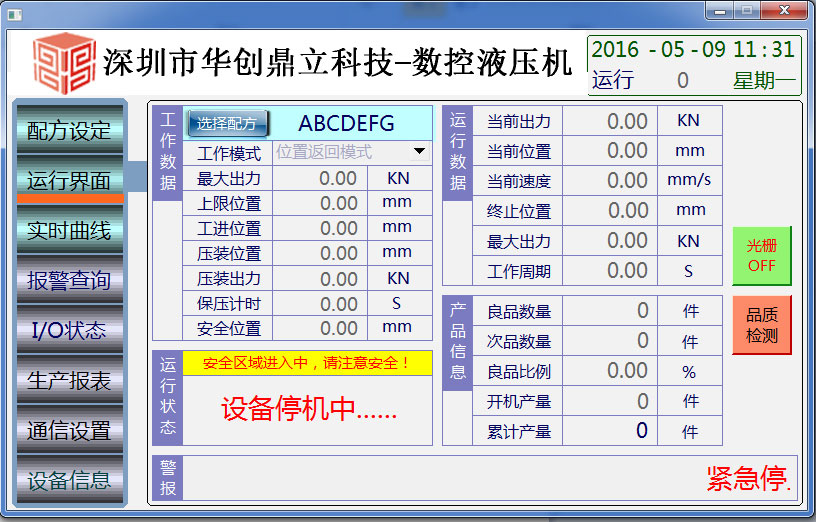Screen dimensions: 816x522
Task: Click 最大出力 value in 工作数据
Action: tap(320, 179)
